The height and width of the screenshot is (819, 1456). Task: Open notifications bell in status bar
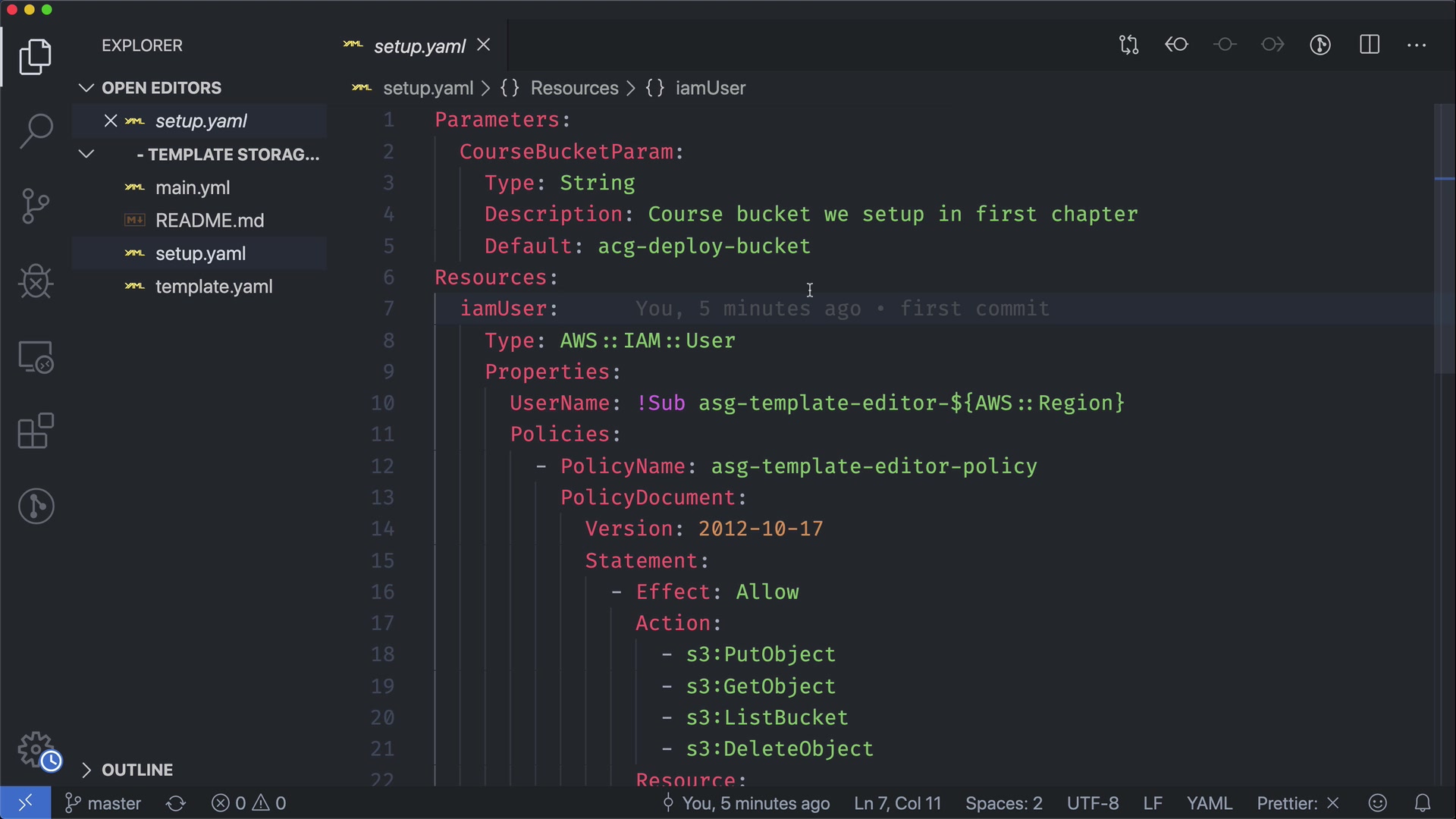pyautogui.click(x=1423, y=803)
